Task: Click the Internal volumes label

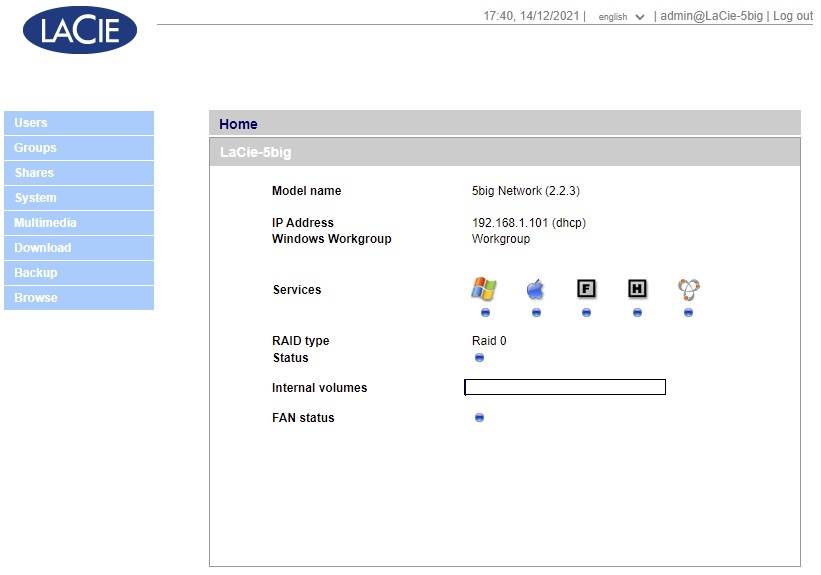Action: (x=319, y=388)
